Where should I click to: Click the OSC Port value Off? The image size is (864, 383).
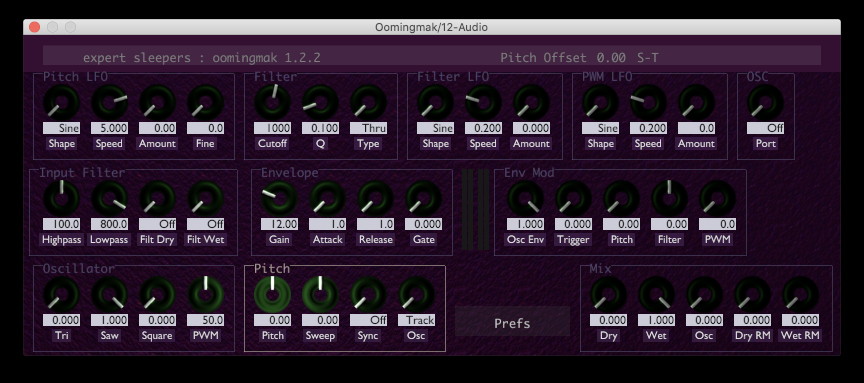click(x=765, y=128)
